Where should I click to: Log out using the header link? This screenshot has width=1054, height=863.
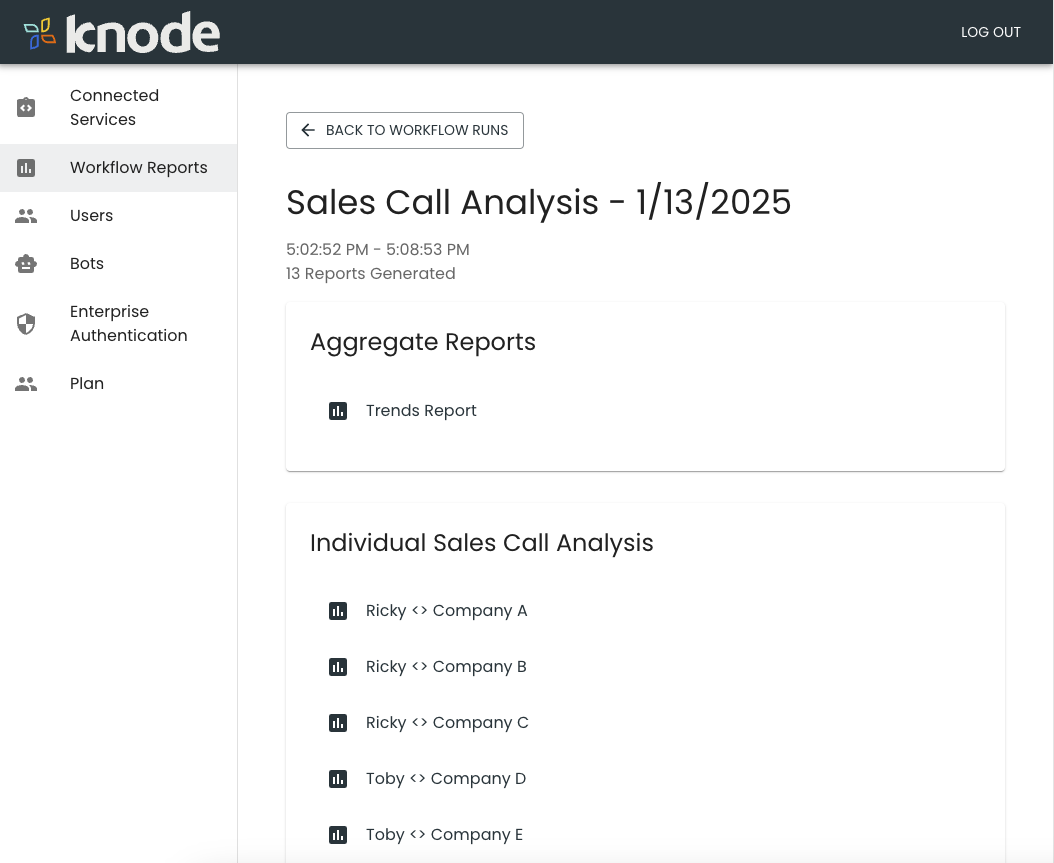coord(990,32)
